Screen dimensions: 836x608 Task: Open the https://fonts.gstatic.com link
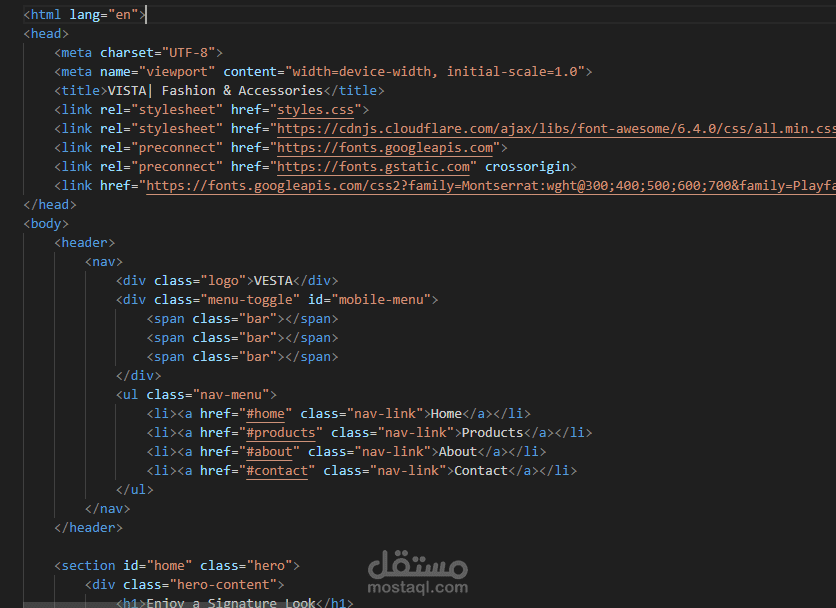coord(373,167)
